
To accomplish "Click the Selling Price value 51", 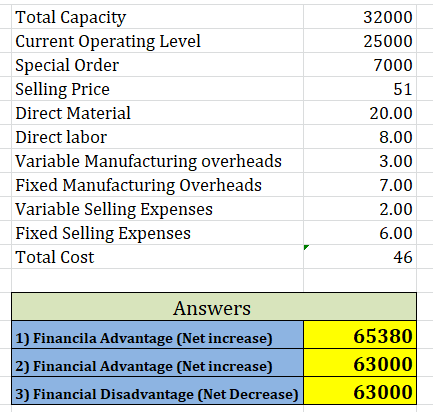I will pos(360,89).
